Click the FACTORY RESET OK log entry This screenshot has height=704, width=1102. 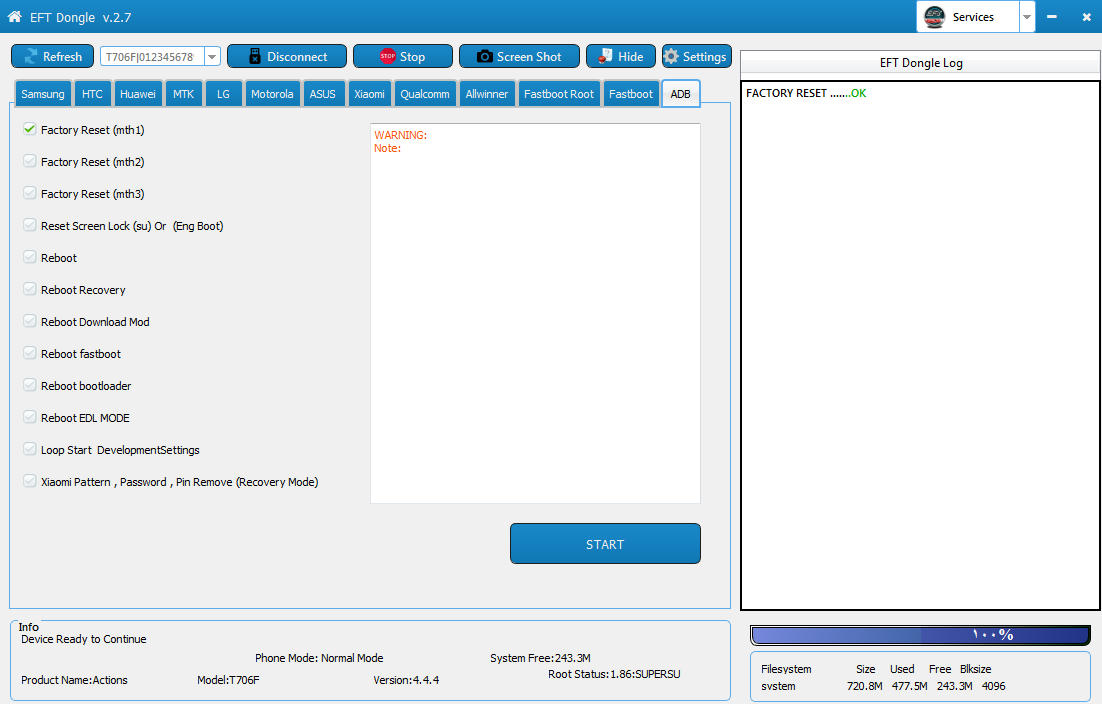point(806,93)
